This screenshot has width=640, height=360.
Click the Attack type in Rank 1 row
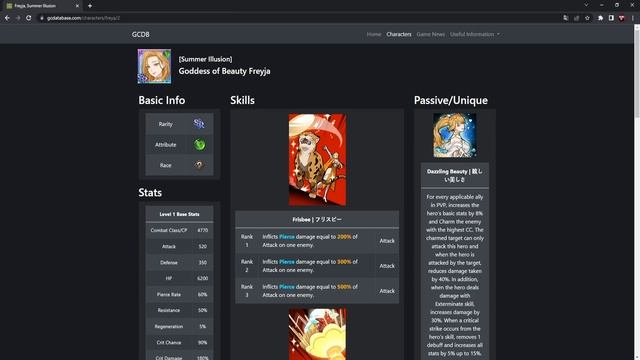(x=387, y=241)
